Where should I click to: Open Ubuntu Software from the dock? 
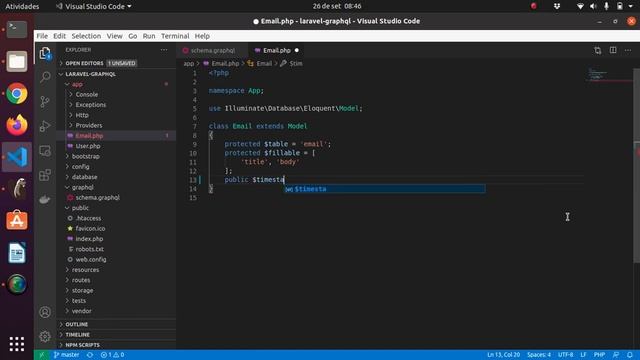(x=17, y=220)
